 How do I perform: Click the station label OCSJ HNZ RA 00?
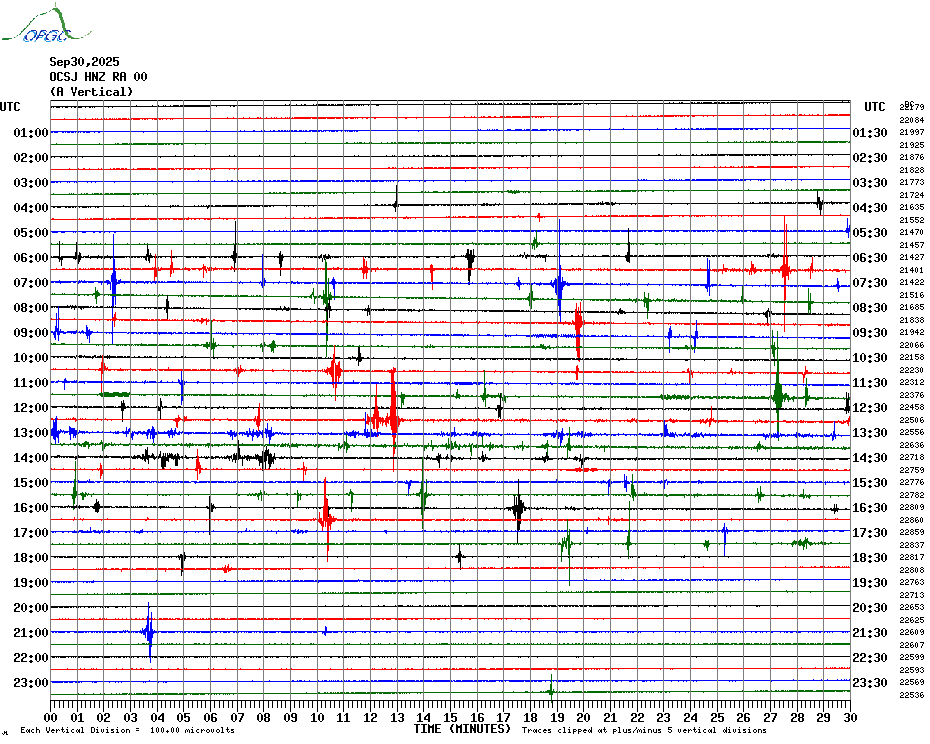pos(98,77)
